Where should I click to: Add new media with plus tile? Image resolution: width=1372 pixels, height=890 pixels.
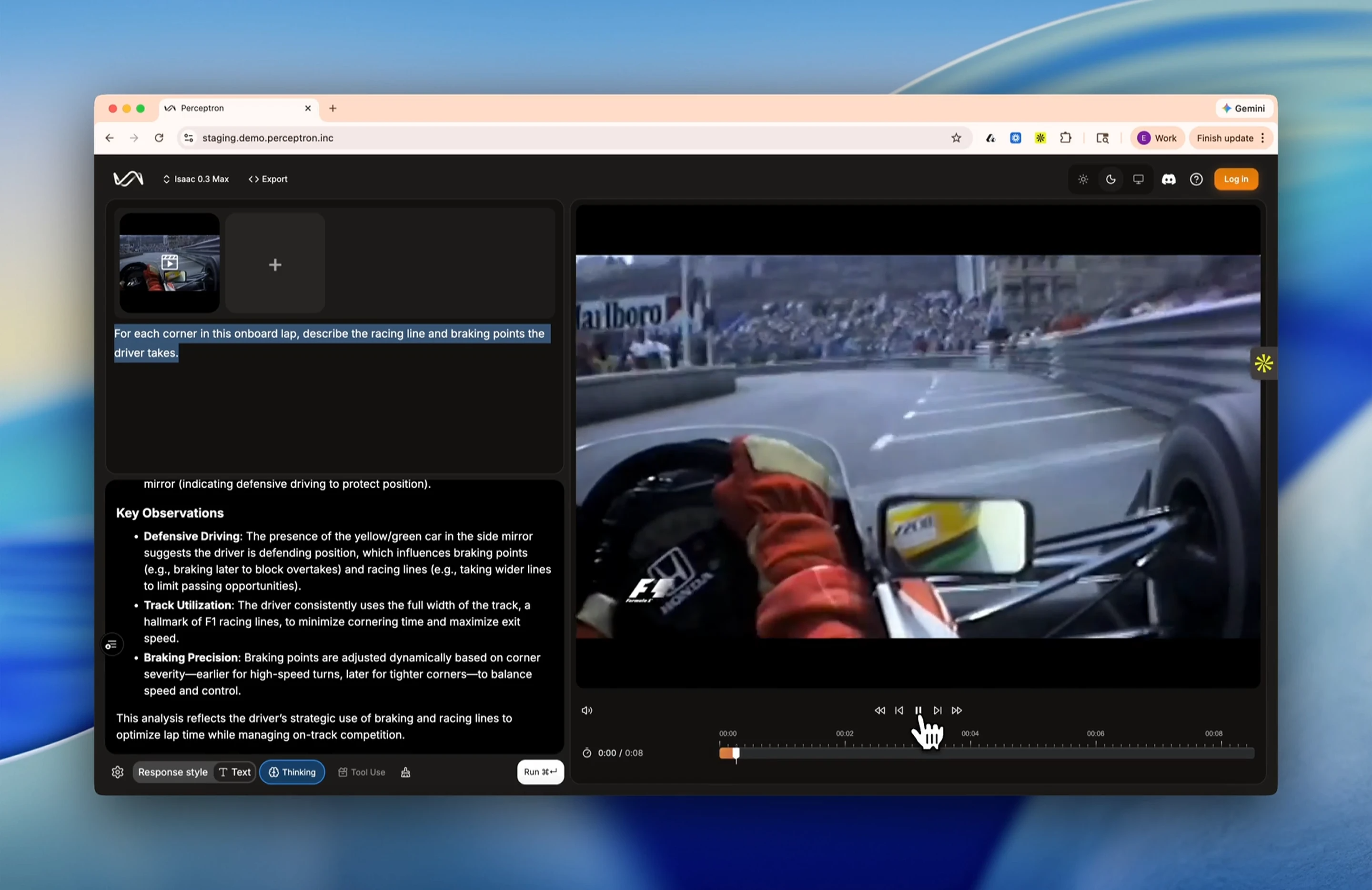(x=275, y=264)
